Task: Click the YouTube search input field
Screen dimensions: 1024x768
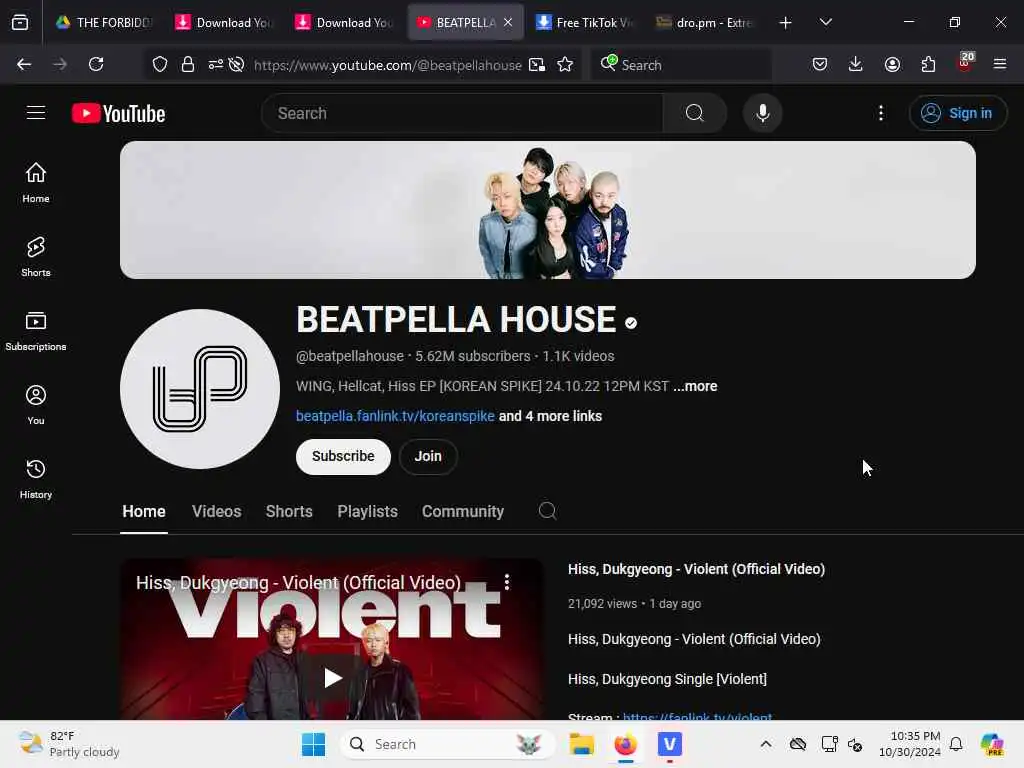Action: point(462,113)
